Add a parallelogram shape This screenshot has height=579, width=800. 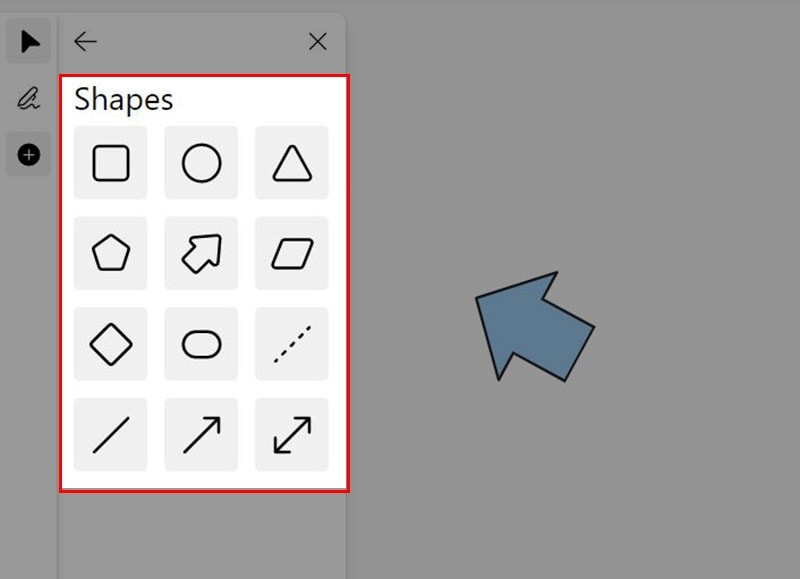[292, 254]
